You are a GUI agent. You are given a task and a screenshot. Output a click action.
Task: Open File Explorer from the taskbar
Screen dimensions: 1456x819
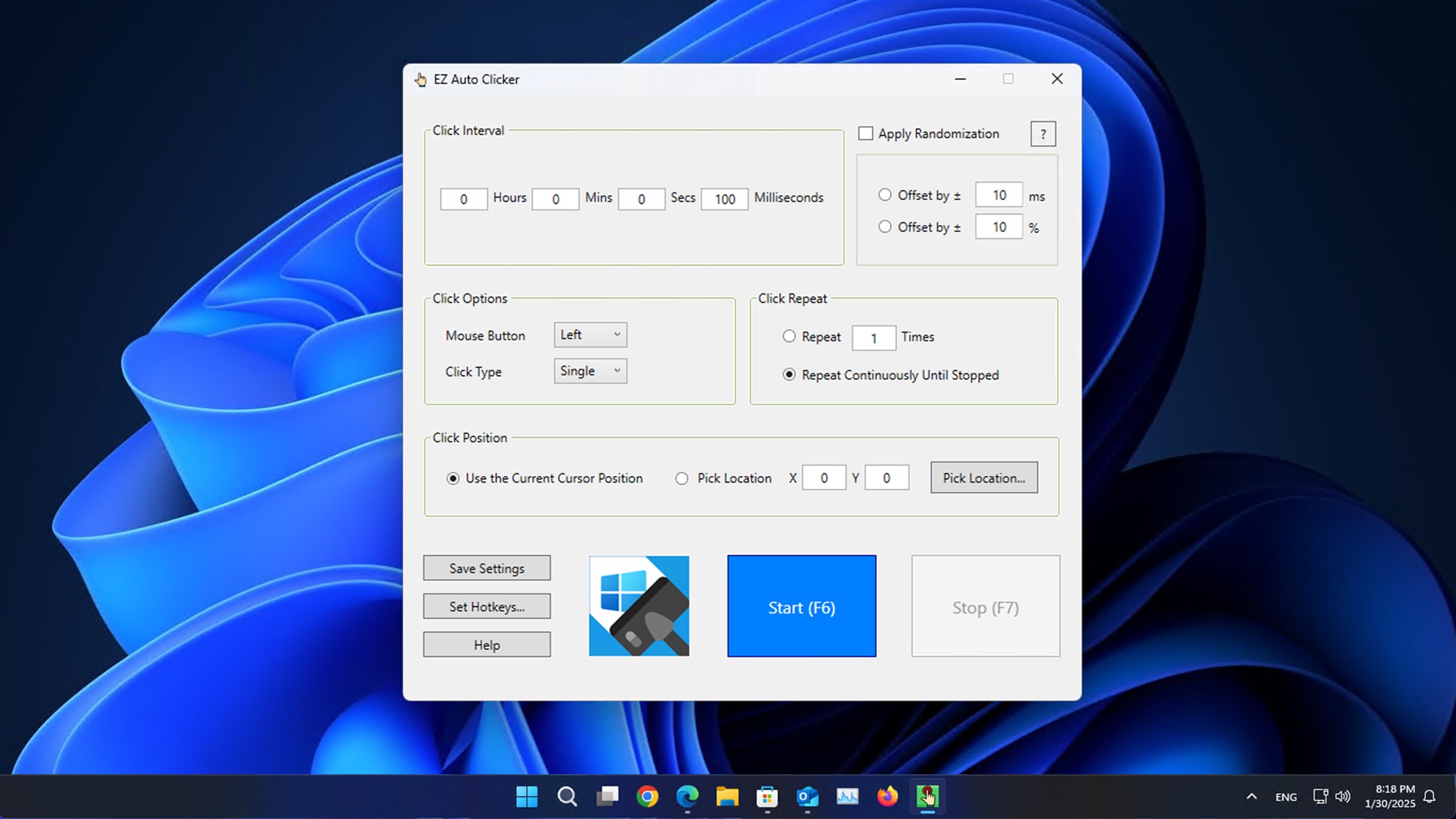coord(727,797)
